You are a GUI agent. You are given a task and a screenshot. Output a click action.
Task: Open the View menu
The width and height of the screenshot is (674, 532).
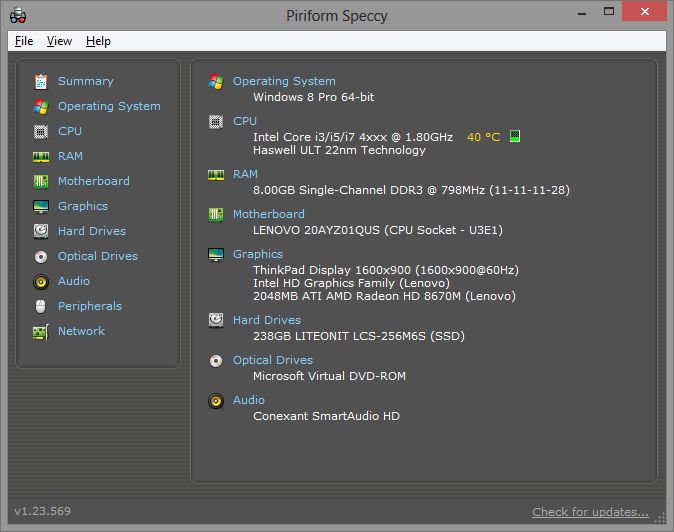59,41
